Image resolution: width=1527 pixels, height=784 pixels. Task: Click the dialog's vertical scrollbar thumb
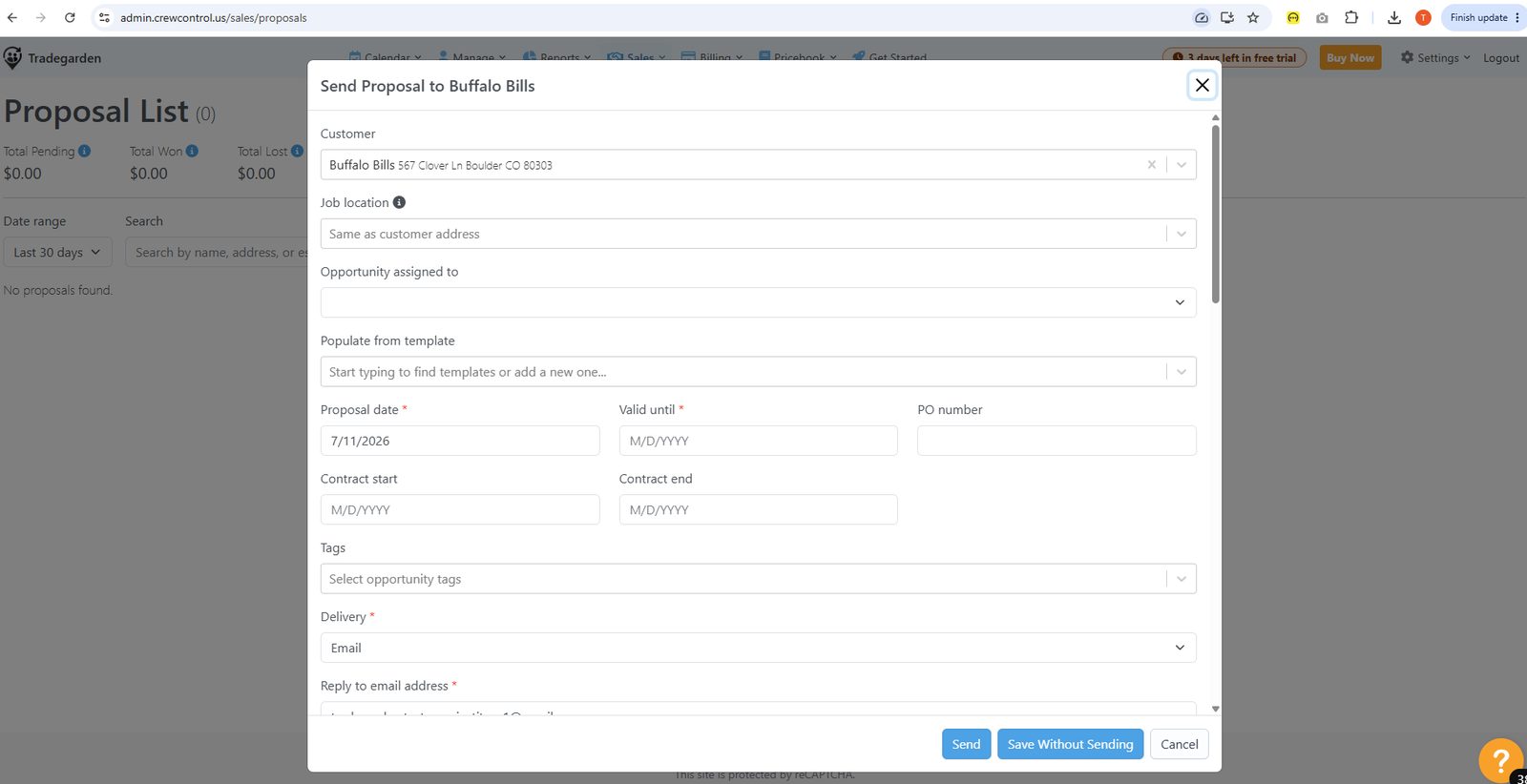click(1215, 215)
